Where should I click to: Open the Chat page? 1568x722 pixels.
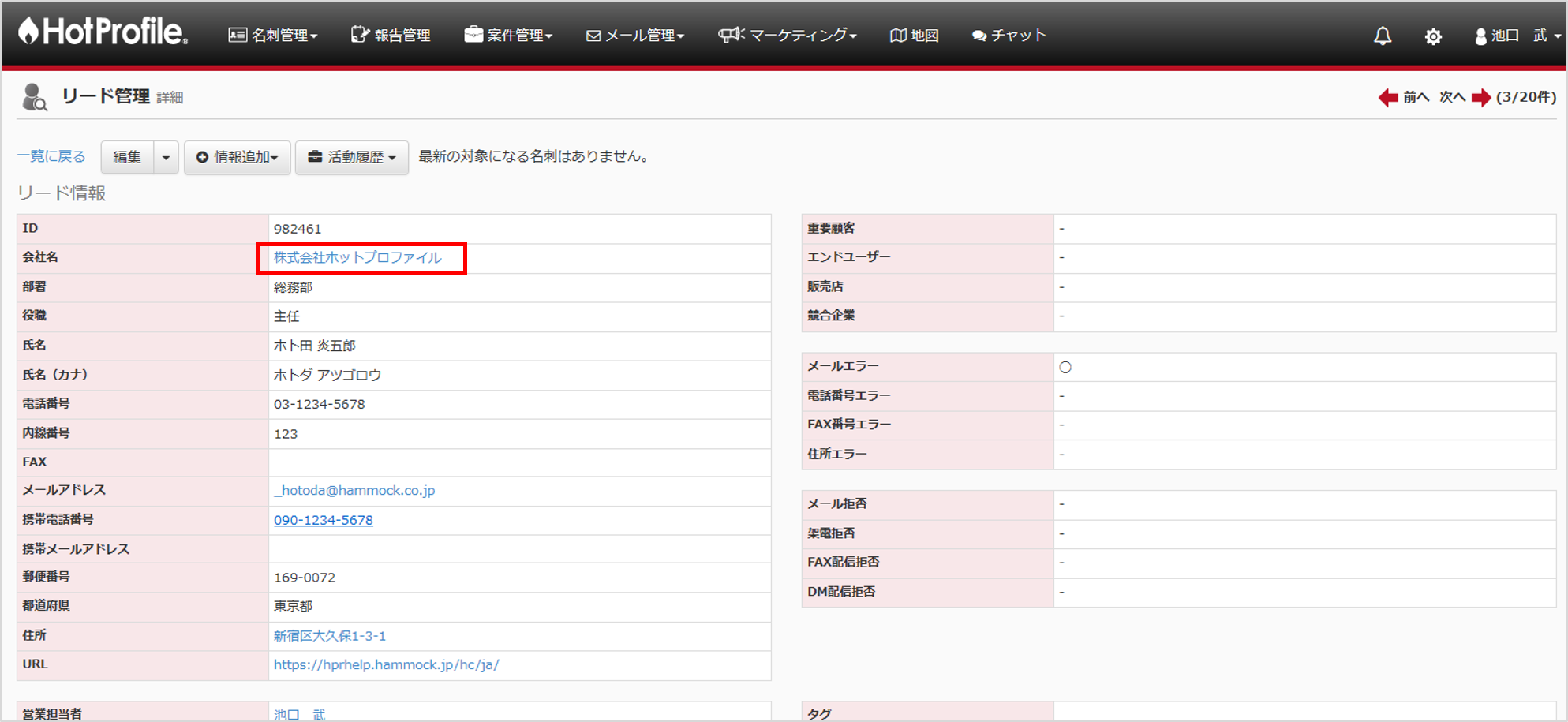1009,36
